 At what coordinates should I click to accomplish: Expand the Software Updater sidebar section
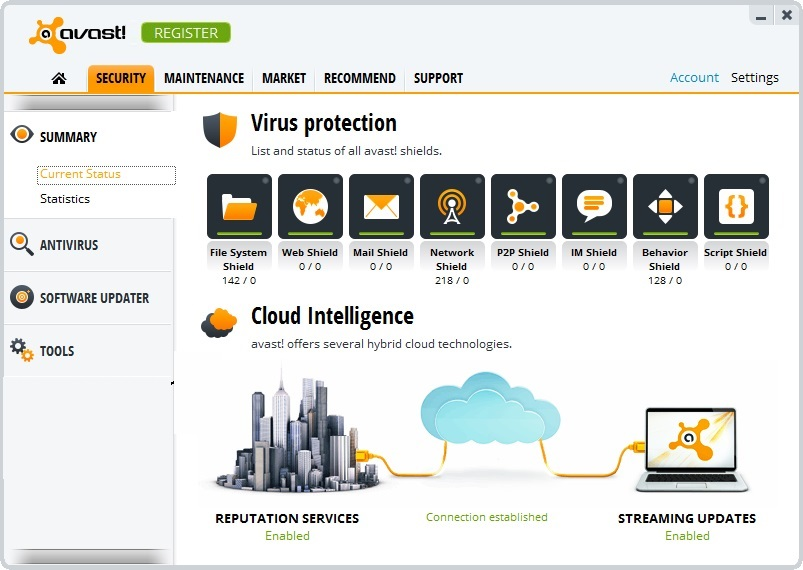[95, 298]
